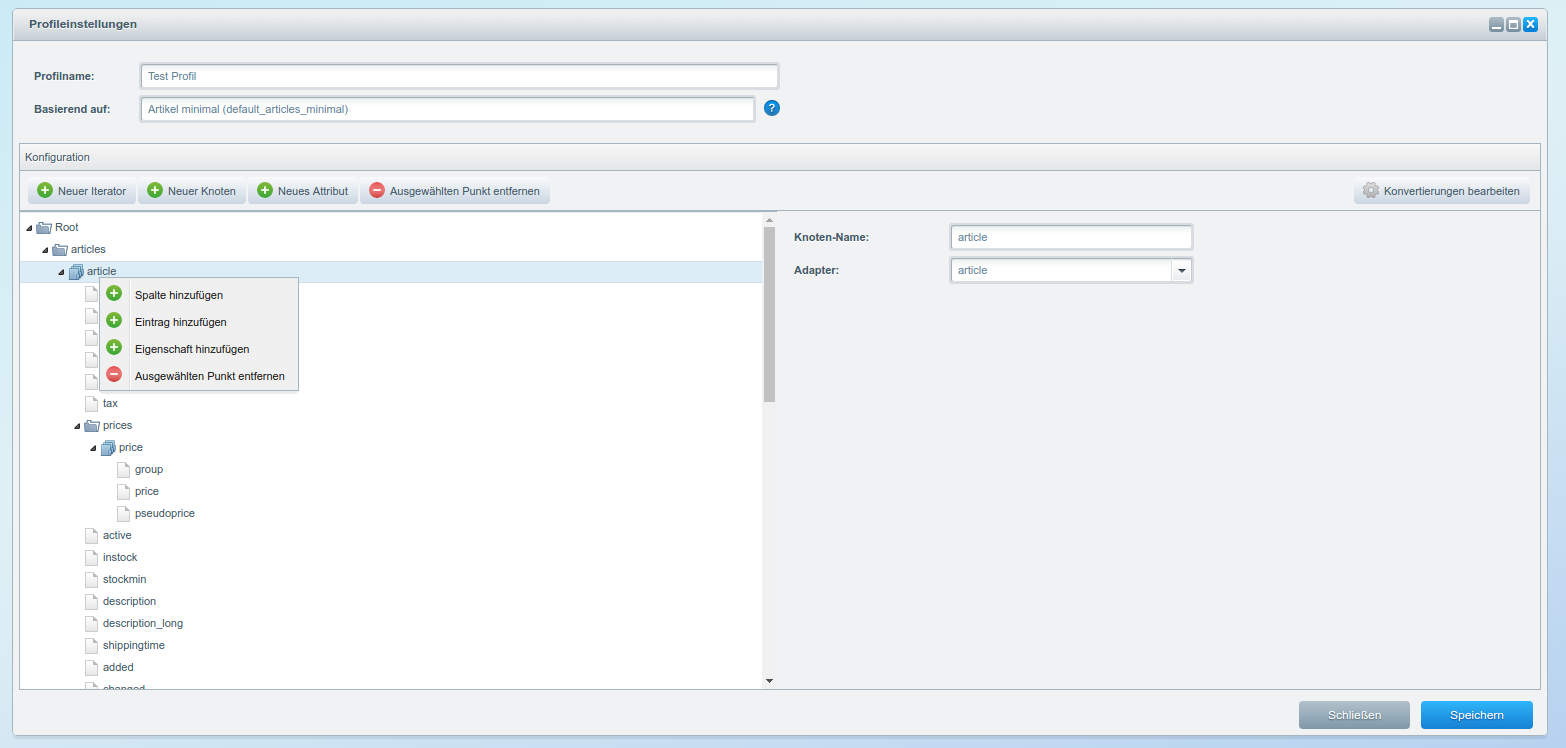This screenshot has height=748, width=1566.
Task: Click the file icon beside pseudoprice
Action: (x=123, y=513)
